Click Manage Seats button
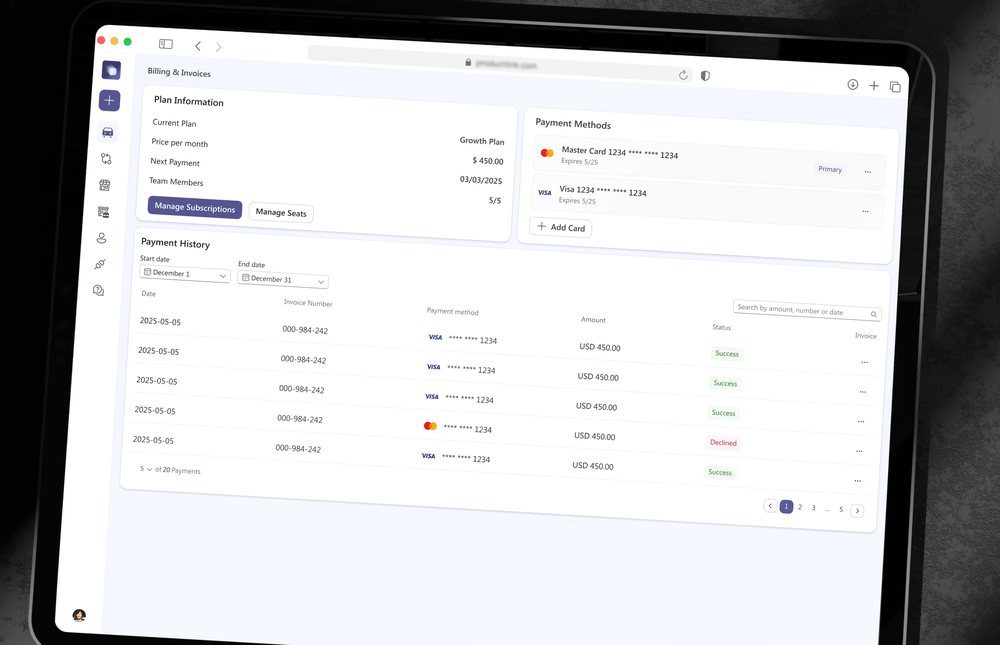The height and width of the screenshot is (645, 1000). (281, 212)
